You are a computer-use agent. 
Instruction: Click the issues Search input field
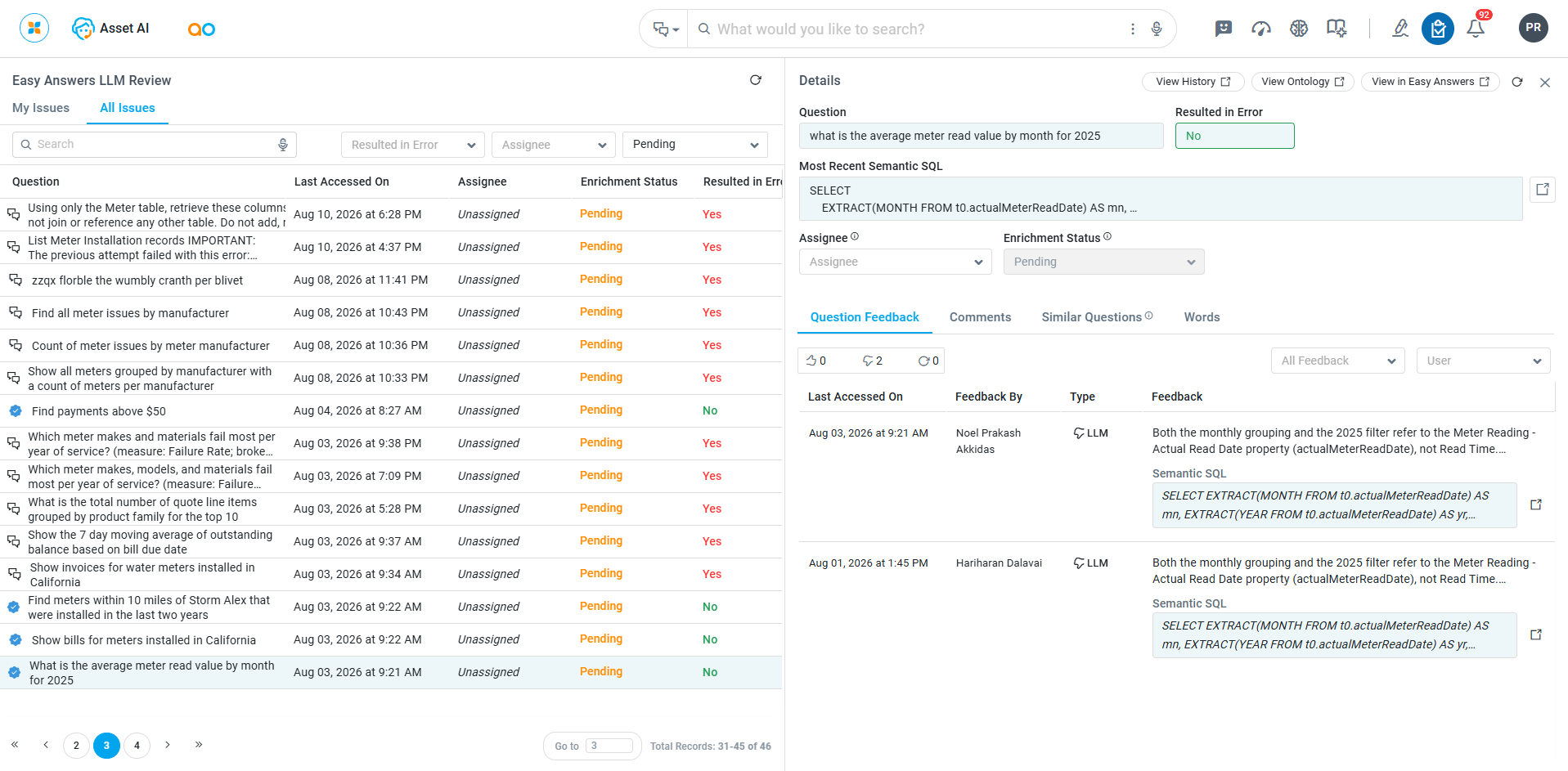tap(155, 145)
